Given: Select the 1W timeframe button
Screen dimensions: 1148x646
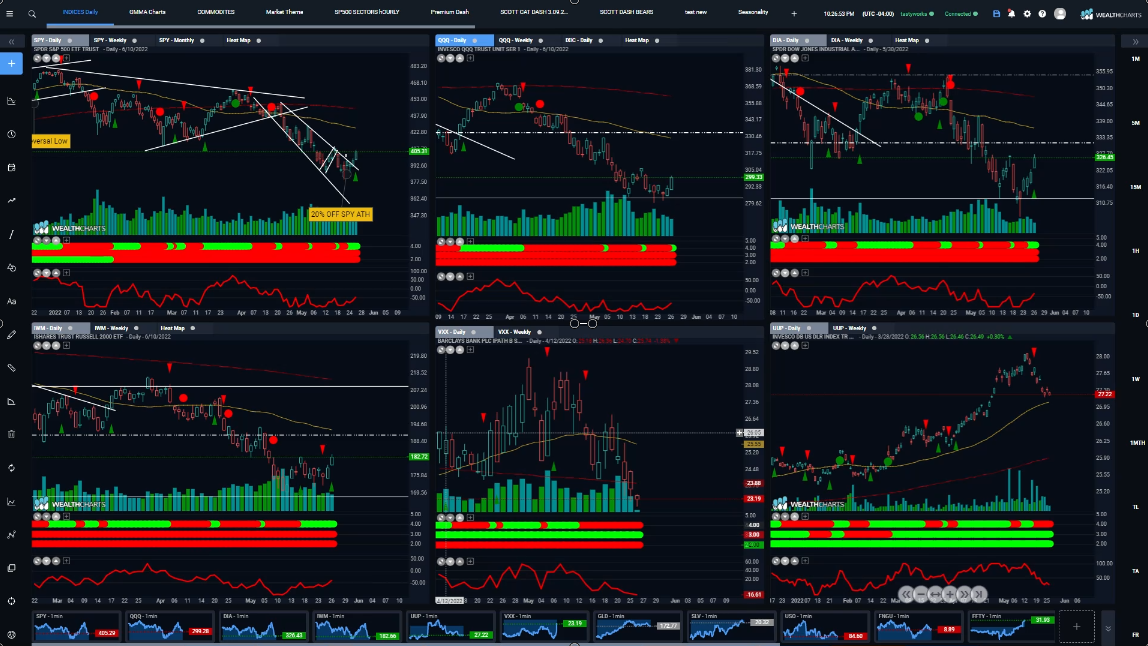Looking at the screenshot, I should pyautogui.click(x=1136, y=379).
